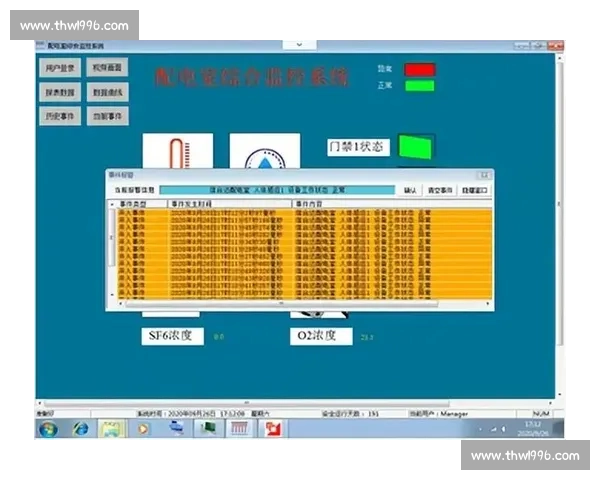Click the 系统时间 status bar entry
Image resolution: width=600 pixels, height=480 pixels.
point(204,414)
